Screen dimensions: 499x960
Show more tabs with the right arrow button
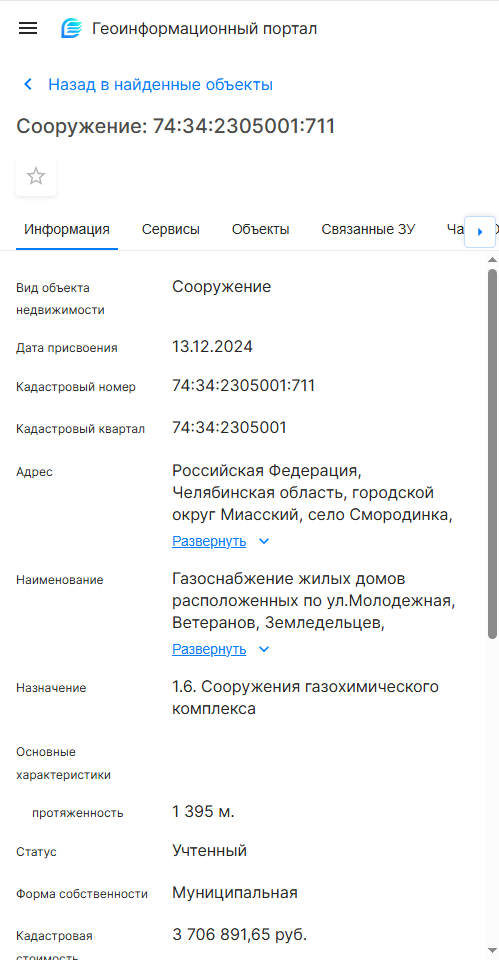point(480,231)
